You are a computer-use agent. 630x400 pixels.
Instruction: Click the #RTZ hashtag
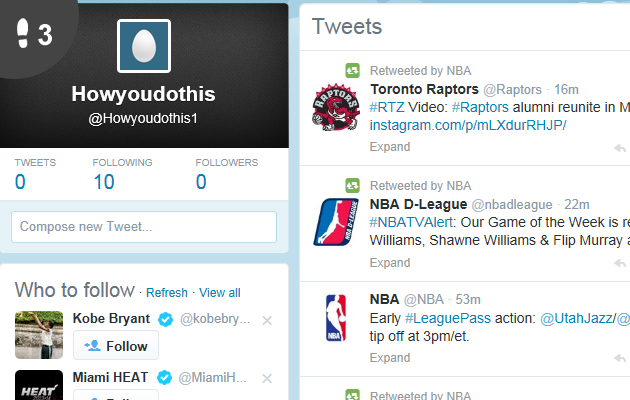click(387, 107)
